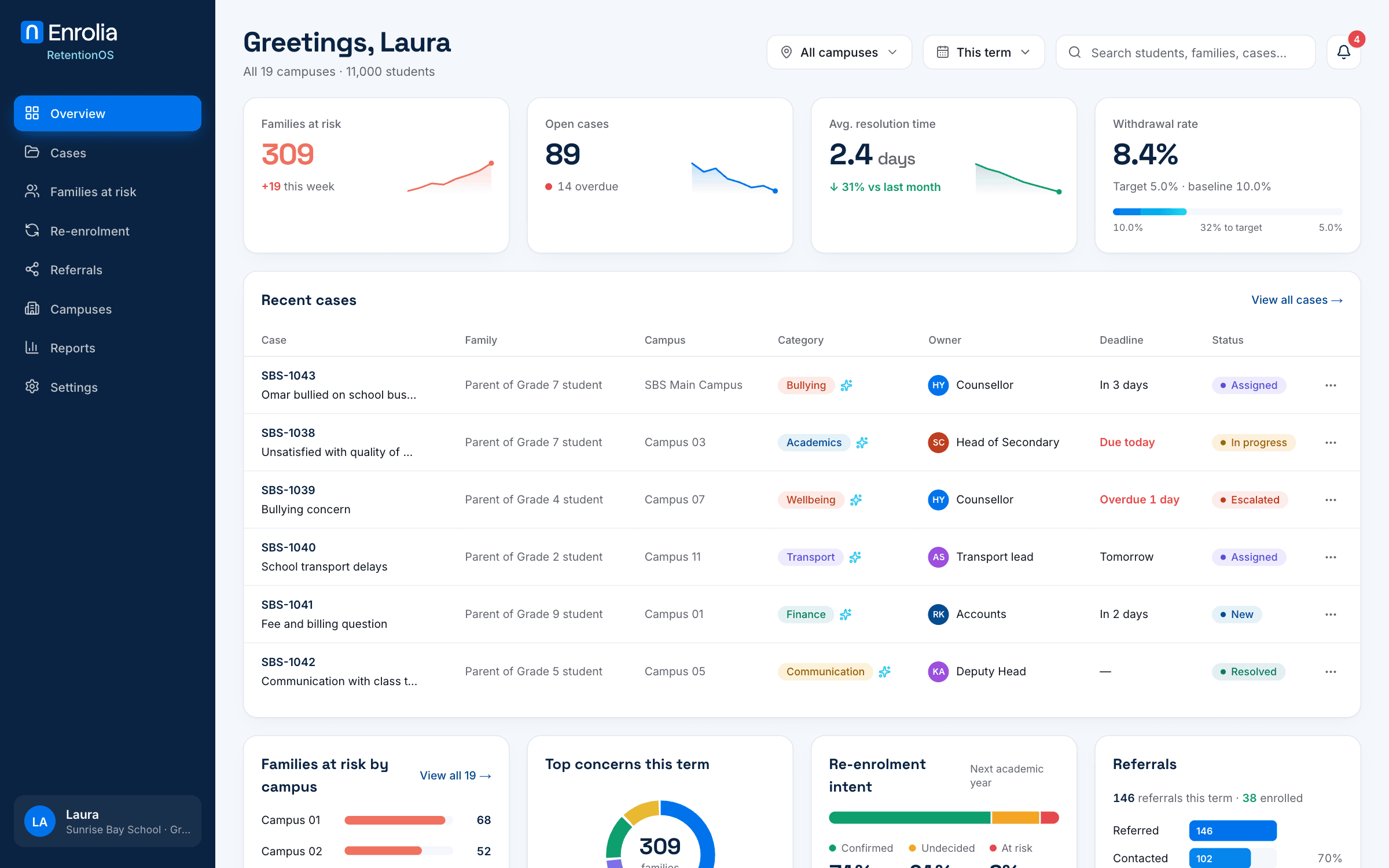Open case SBS-1043 link
This screenshot has height=868, width=1389.
tap(288, 376)
